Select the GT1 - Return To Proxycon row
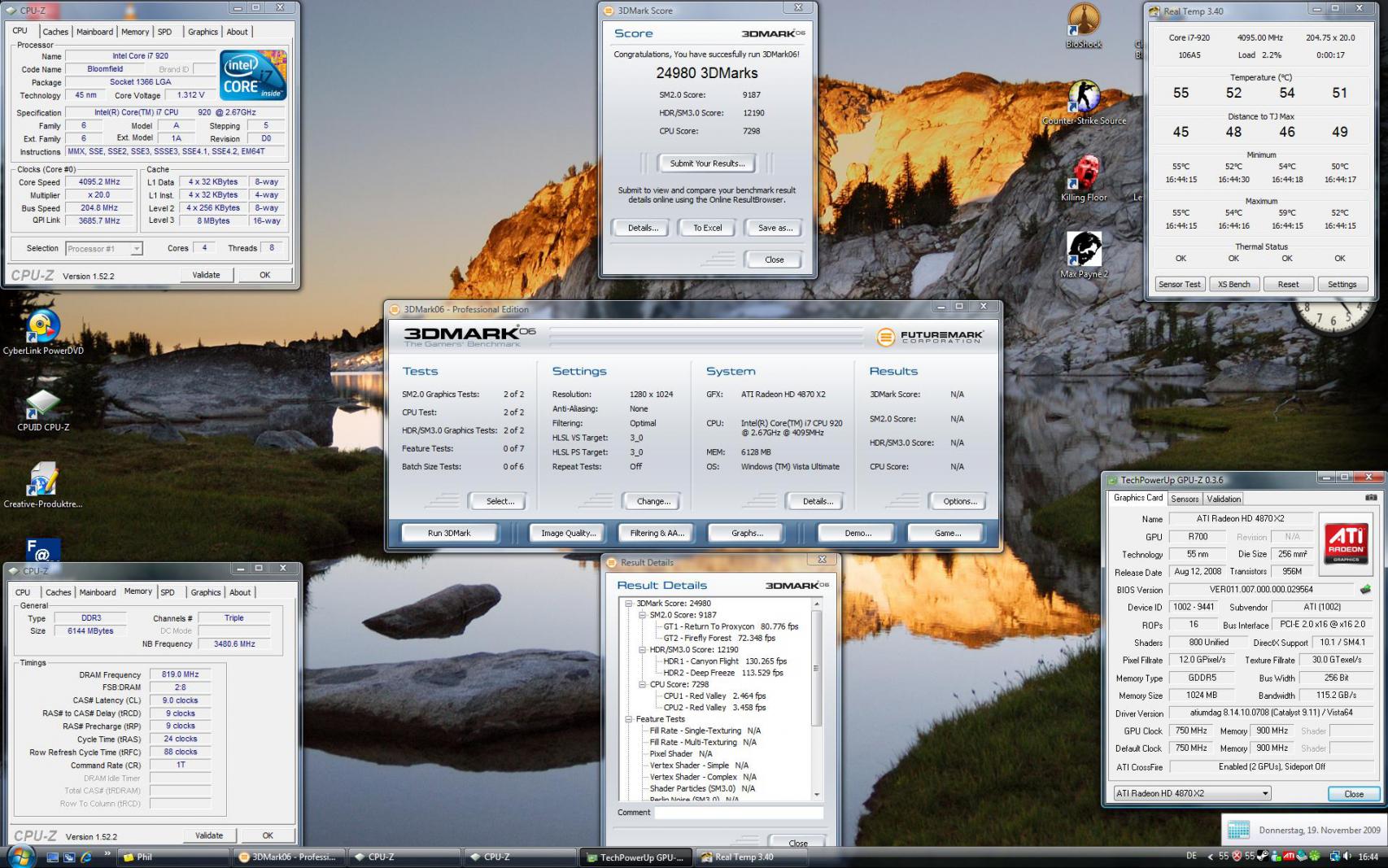The image size is (1388, 868). tap(731, 626)
